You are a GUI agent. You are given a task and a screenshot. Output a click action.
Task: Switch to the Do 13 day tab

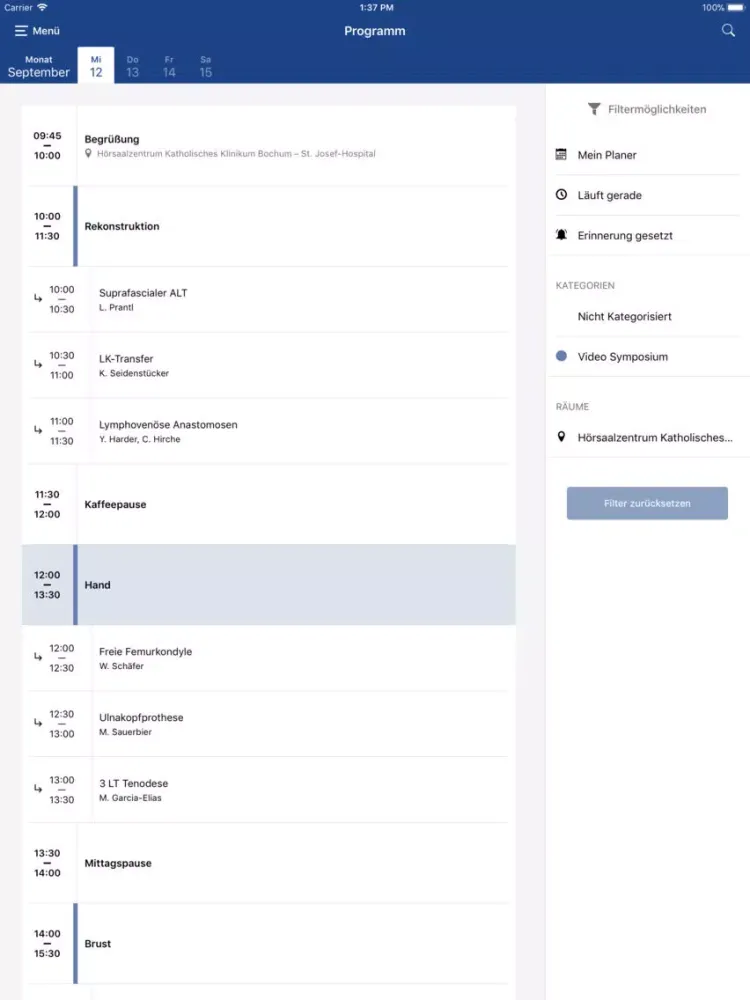coord(132,67)
